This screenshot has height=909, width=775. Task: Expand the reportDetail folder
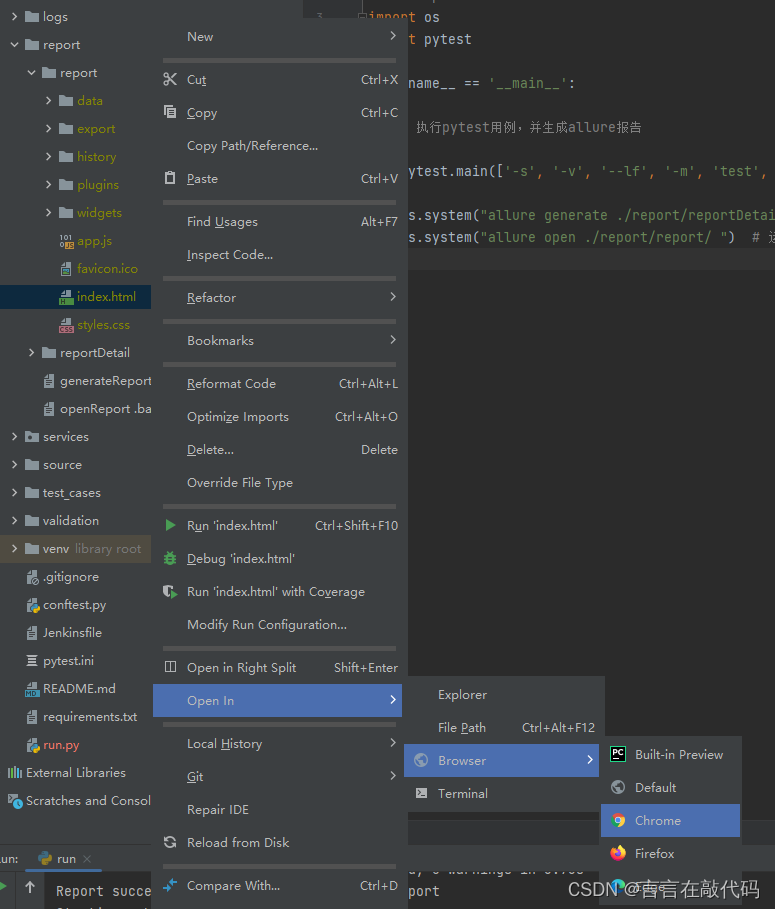(32, 352)
